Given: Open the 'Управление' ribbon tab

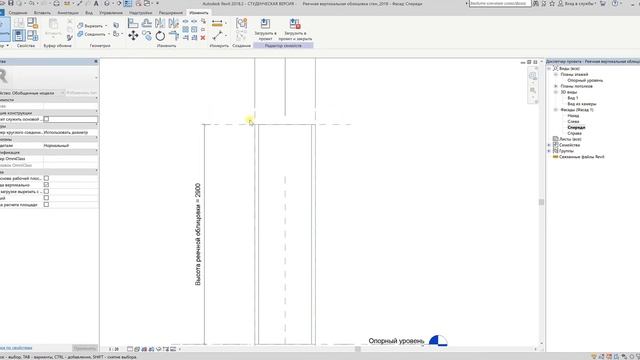Looking at the screenshot, I should [x=111, y=13].
